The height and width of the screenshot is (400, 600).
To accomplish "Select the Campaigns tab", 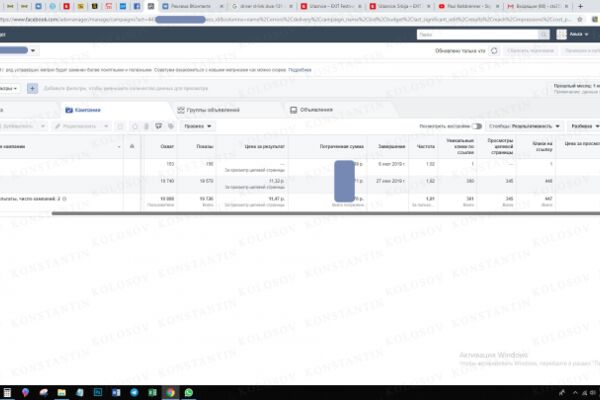I will coord(83,110).
